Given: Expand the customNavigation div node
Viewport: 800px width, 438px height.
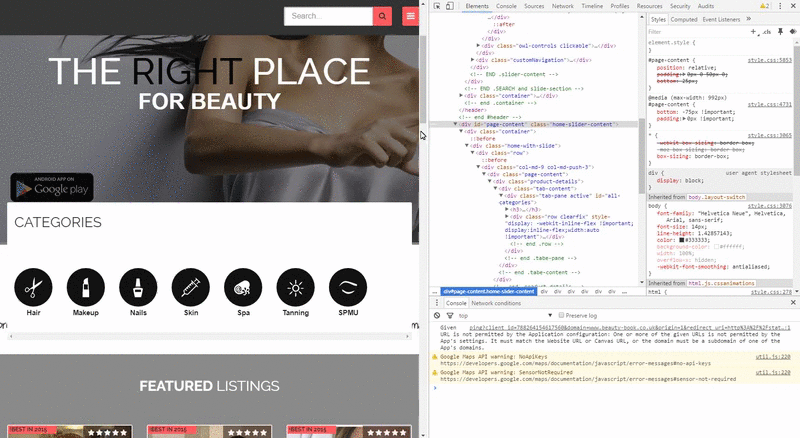Looking at the screenshot, I should click(472, 60).
